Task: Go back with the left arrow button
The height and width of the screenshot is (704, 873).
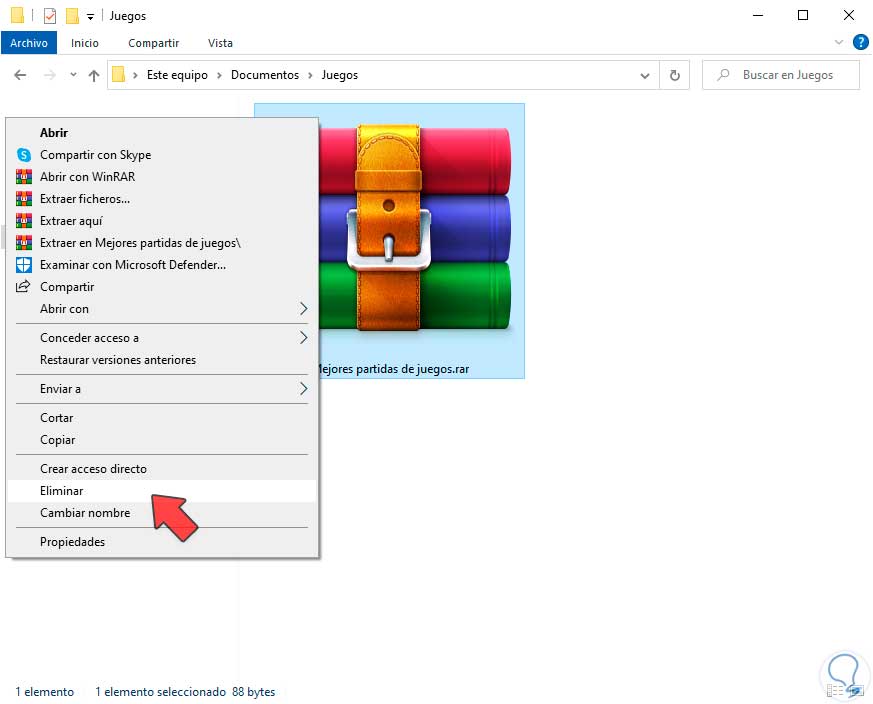Action: pos(20,75)
